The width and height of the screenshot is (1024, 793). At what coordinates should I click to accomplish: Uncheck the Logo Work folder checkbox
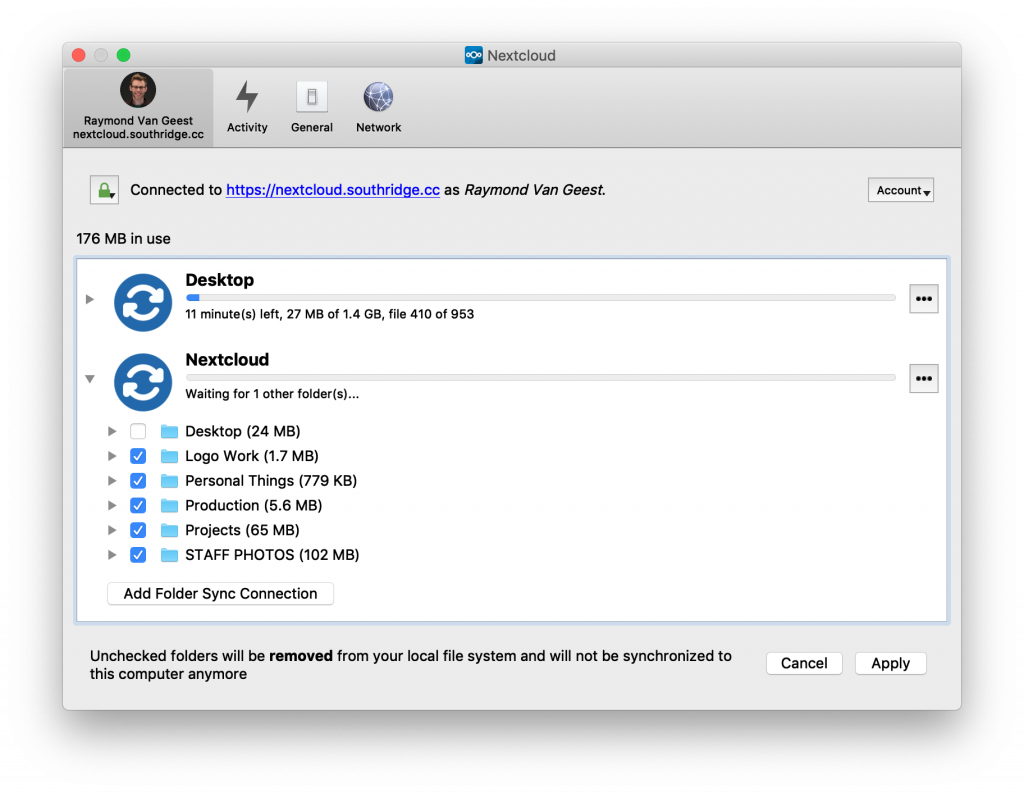(138, 456)
